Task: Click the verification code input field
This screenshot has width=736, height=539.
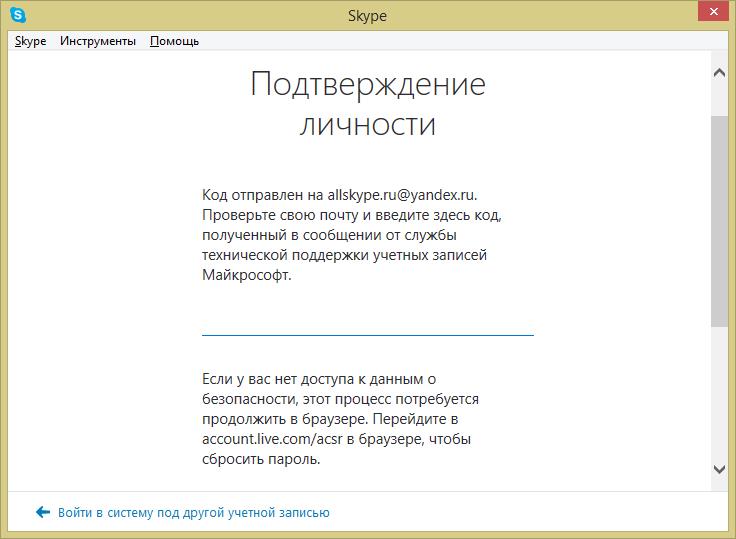Action: click(x=367, y=321)
